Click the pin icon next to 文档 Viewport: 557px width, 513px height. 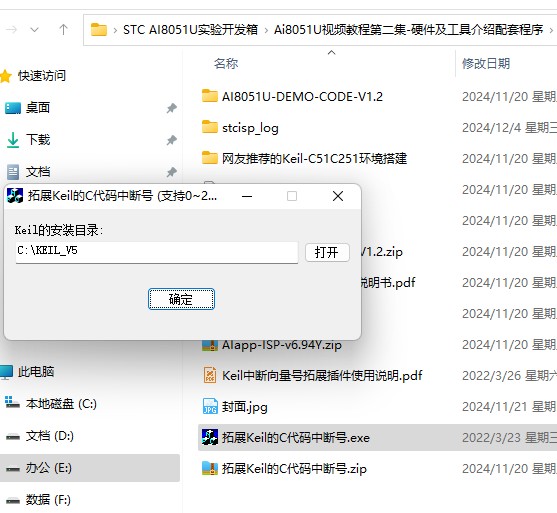point(172,172)
